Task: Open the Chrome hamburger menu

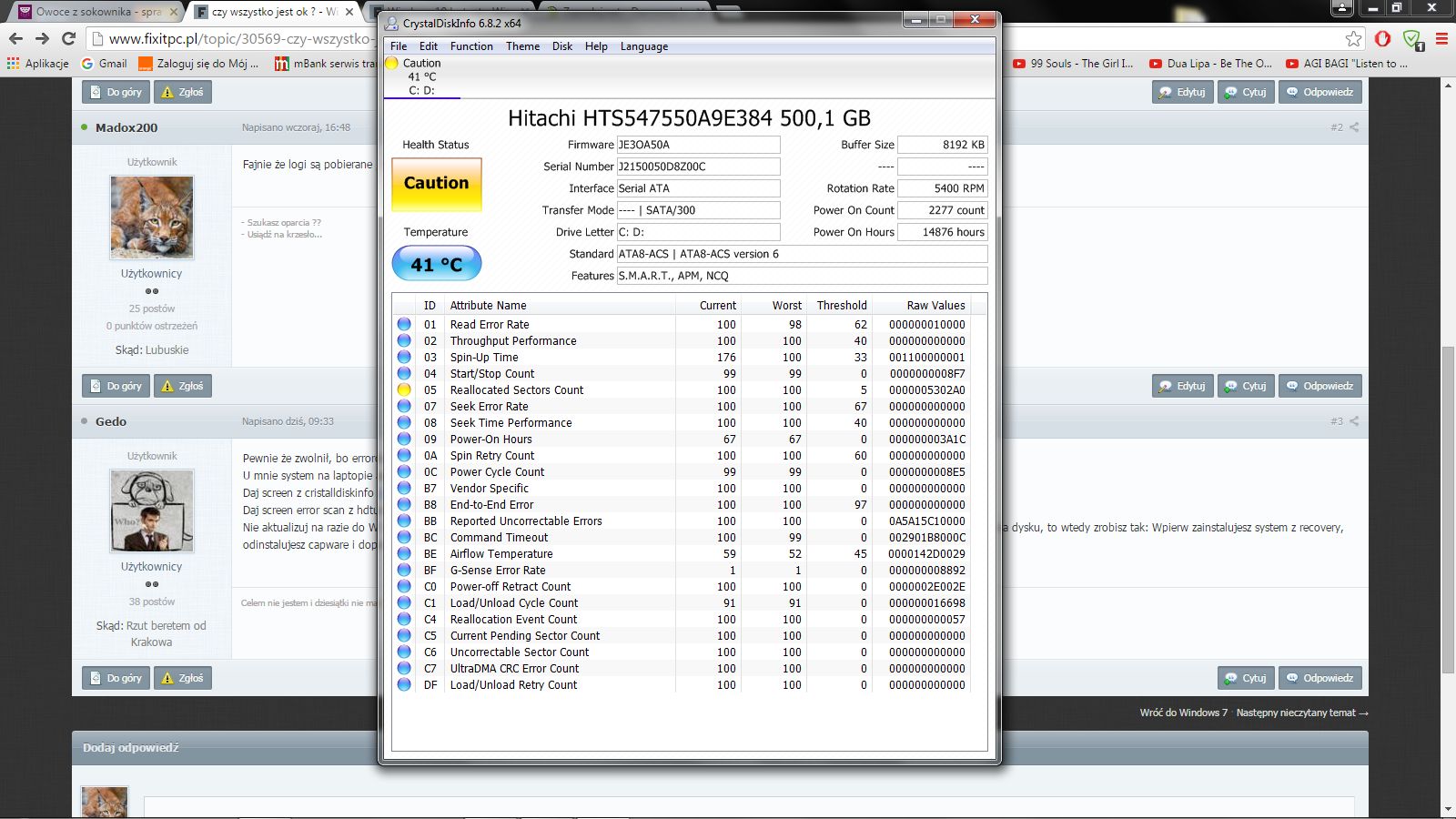Action: (x=1441, y=38)
